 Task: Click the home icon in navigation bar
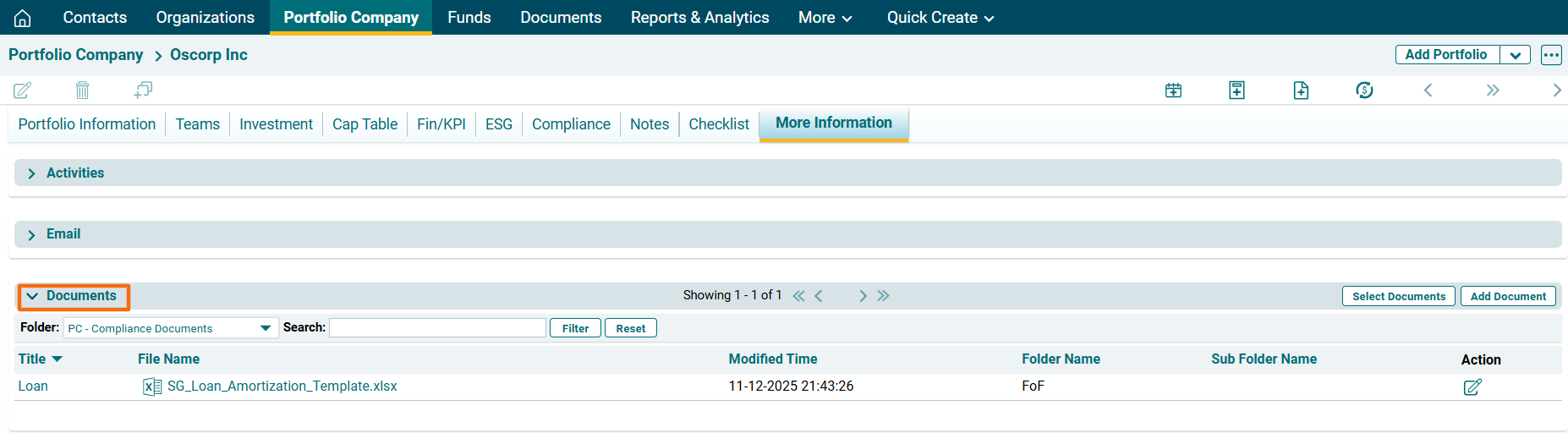(x=23, y=18)
